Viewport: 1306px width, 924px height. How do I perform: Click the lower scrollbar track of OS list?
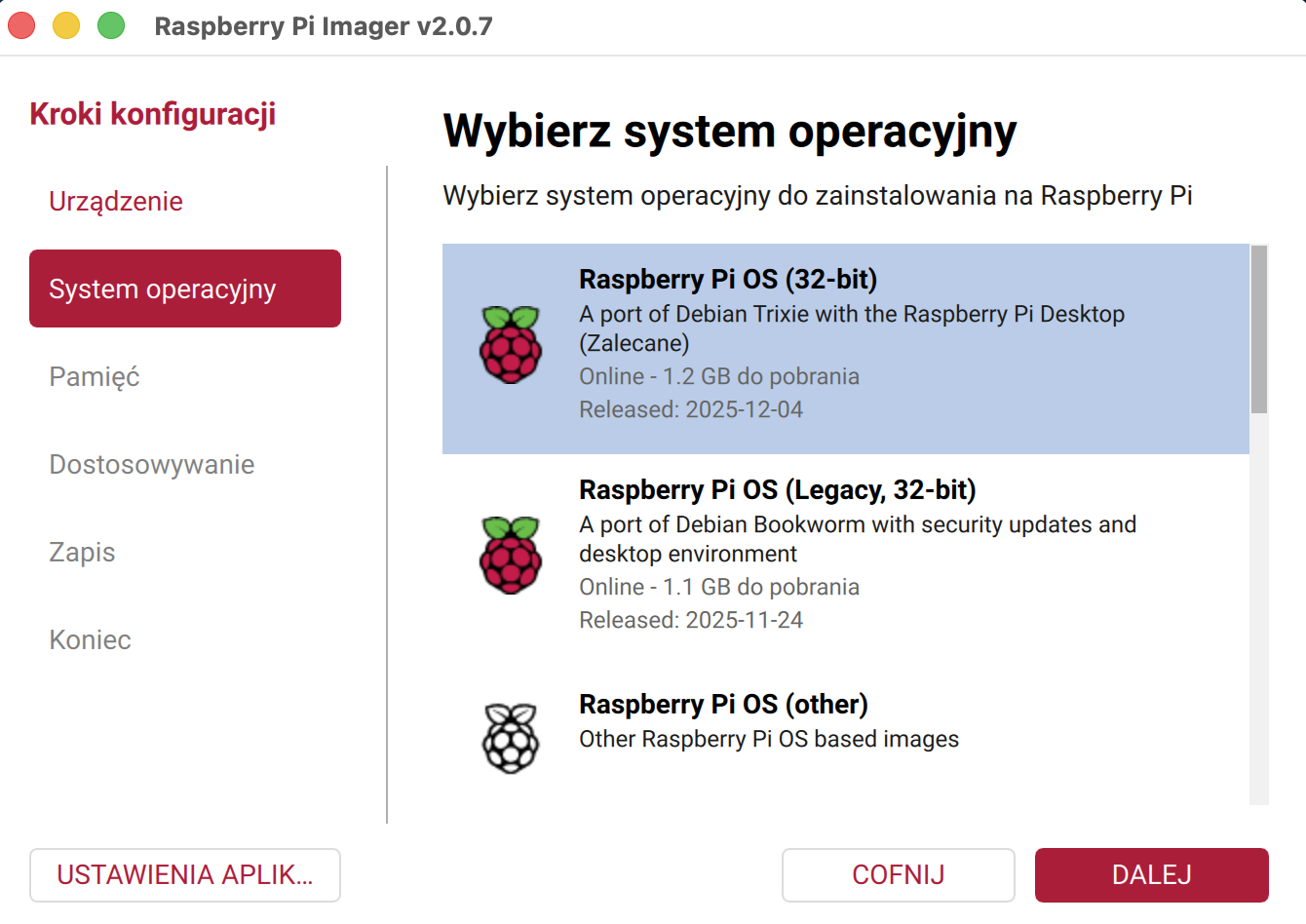tap(1259, 634)
